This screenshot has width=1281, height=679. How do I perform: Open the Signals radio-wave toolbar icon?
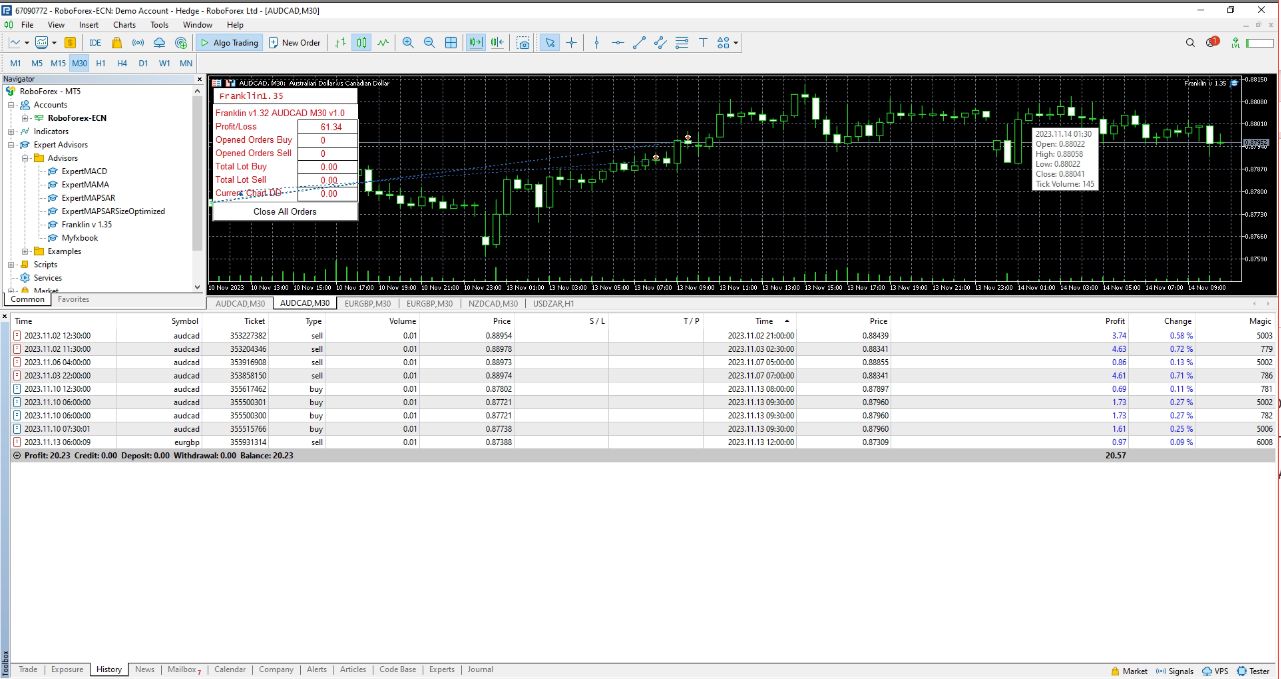[138, 43]
